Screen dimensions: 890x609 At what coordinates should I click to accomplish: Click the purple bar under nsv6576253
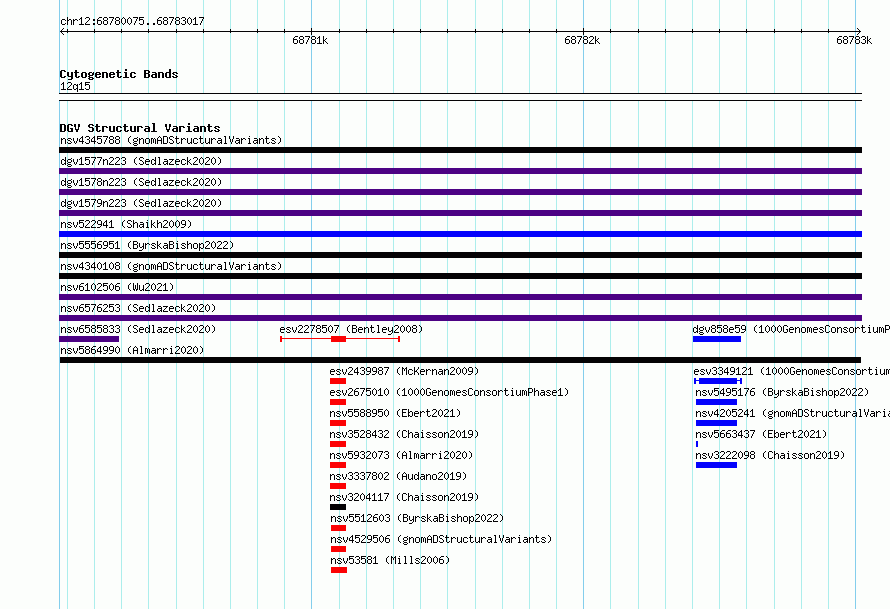tap(460, 318)
